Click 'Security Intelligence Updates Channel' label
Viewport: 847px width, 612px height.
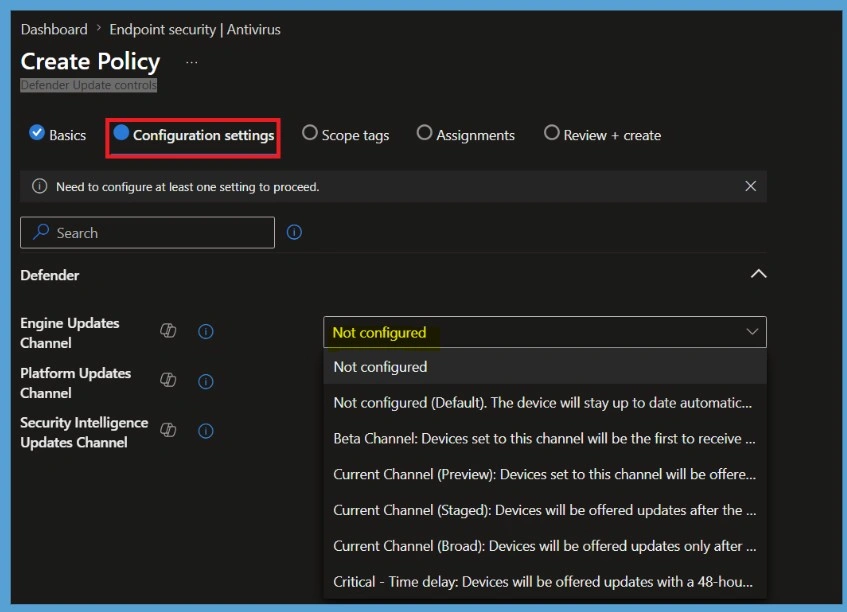[84, 432]
